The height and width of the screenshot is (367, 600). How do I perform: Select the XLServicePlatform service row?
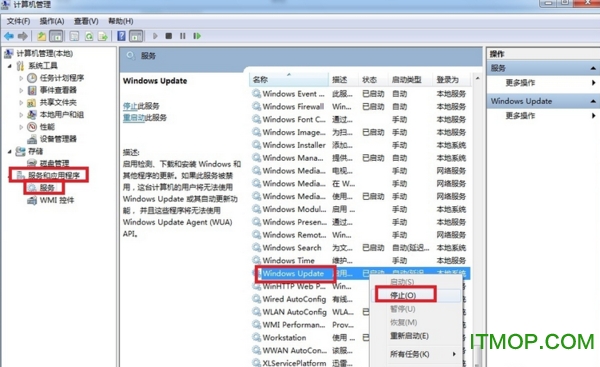coord(310,362)
